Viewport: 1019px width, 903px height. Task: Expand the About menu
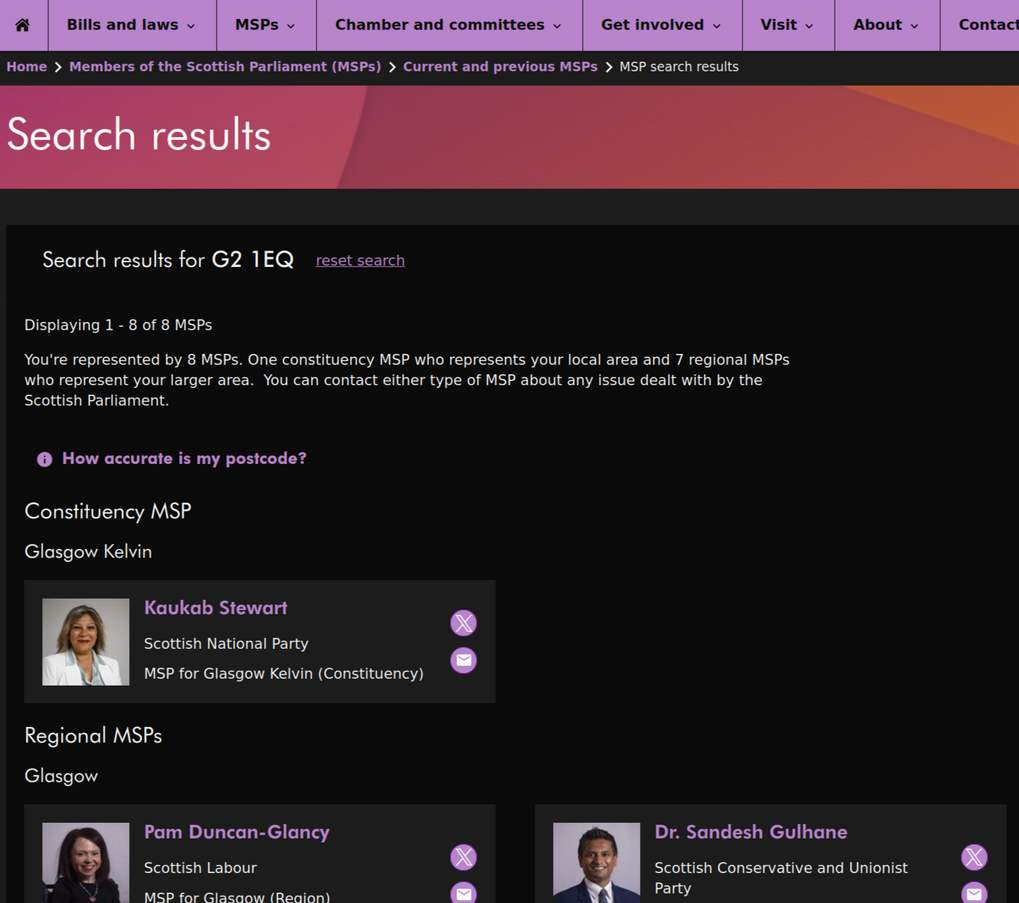[885, 25]
